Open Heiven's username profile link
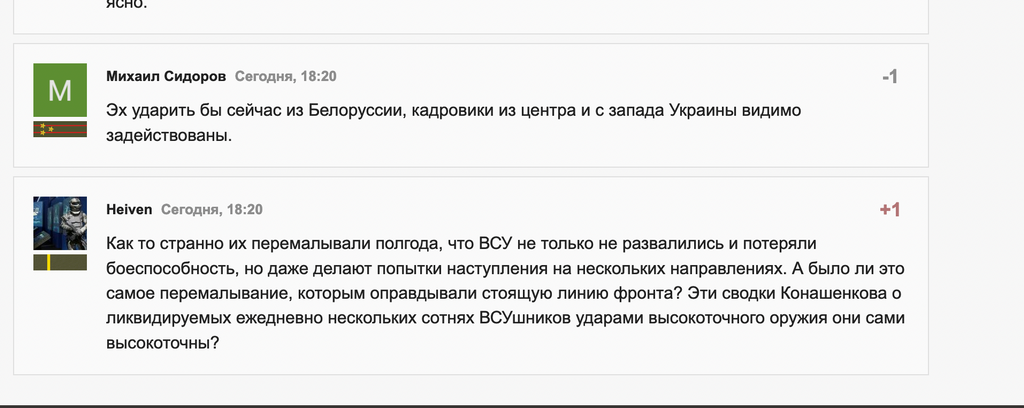The height and width of the screenshot is (408, 1024). click(129, 209)
